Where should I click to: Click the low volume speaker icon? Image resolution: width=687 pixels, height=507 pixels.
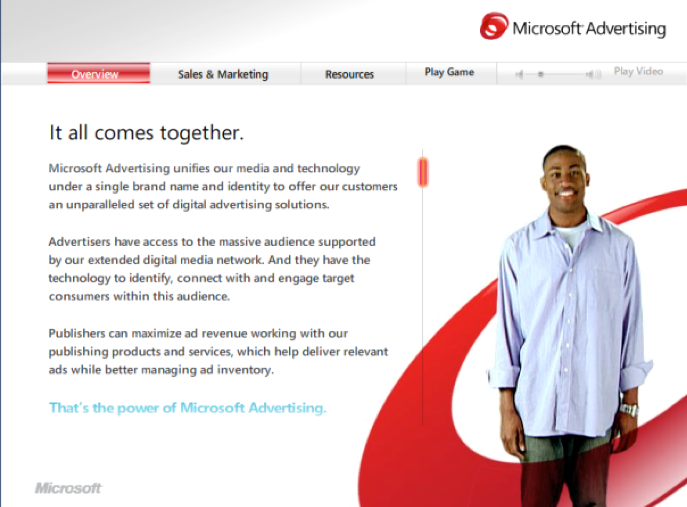(x=519, y=74)
